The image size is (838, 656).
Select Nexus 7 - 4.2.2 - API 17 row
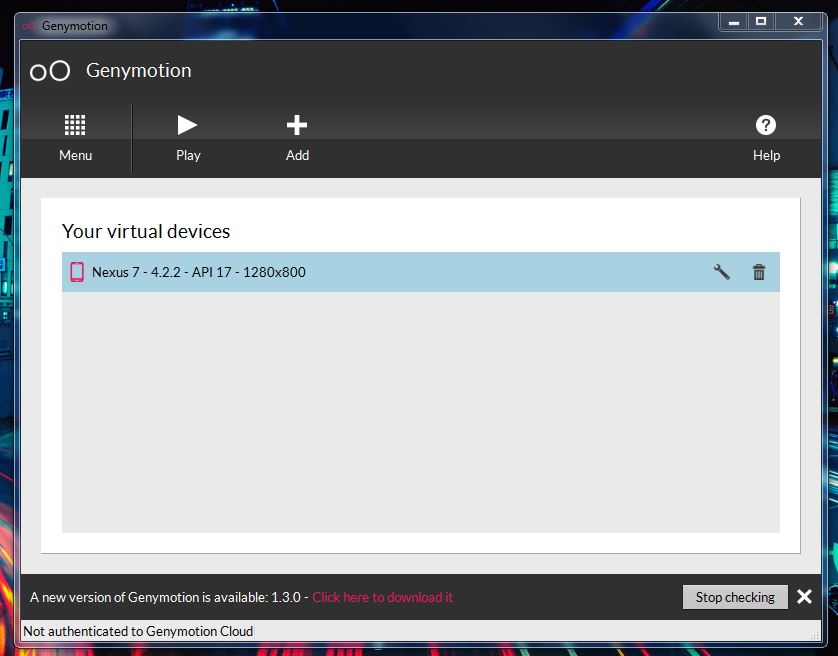421,272
